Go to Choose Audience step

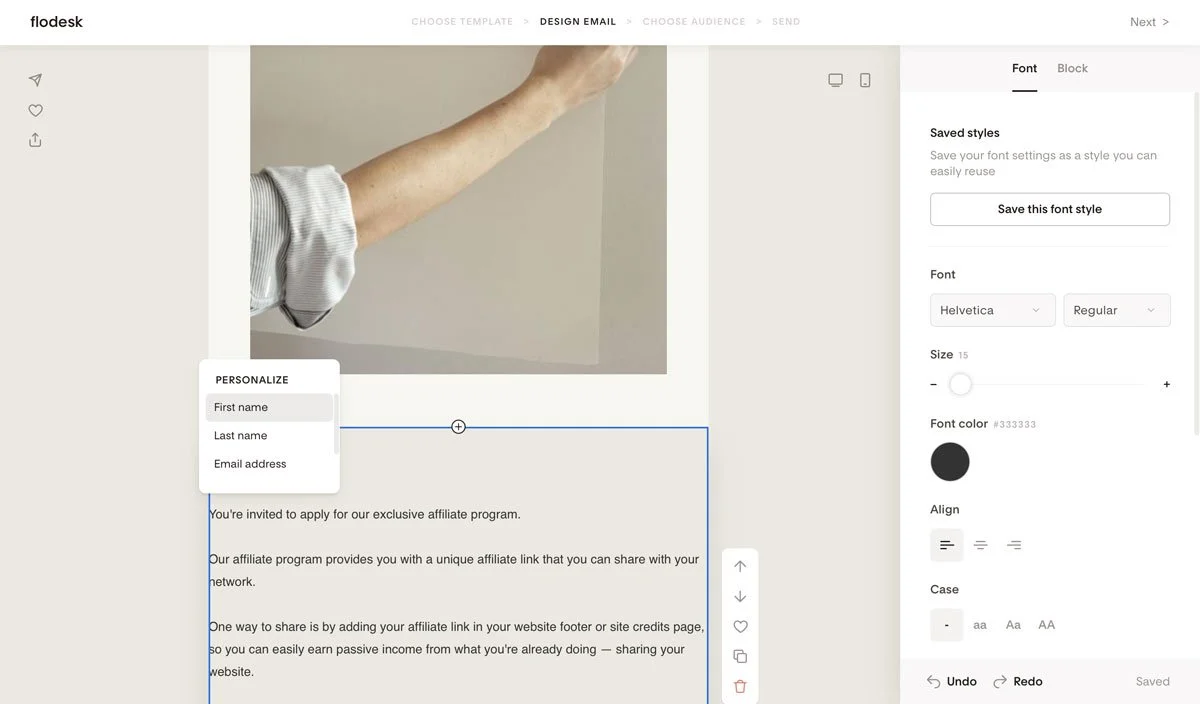694,22
